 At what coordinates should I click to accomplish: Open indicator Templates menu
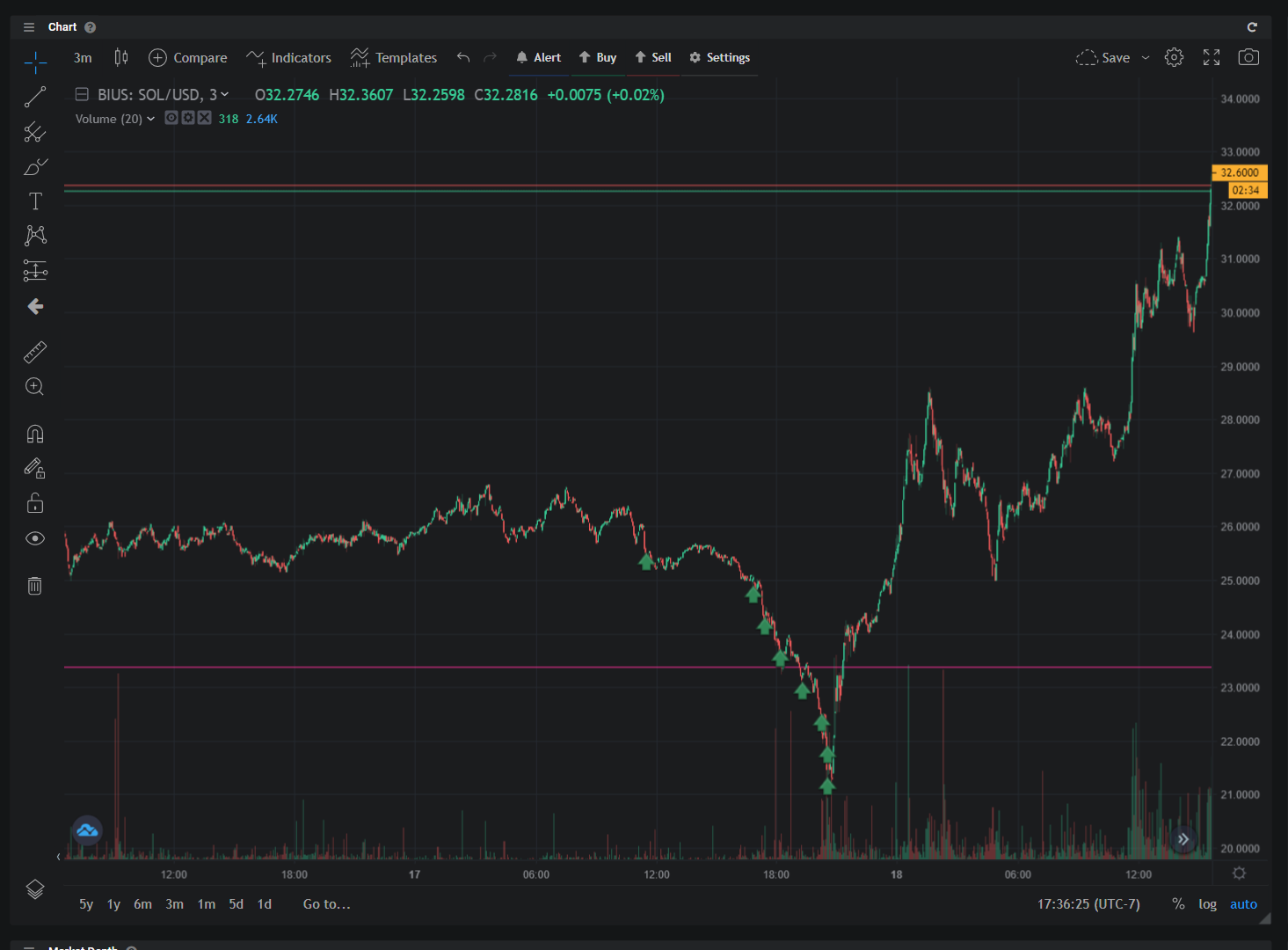coord(394,58)
